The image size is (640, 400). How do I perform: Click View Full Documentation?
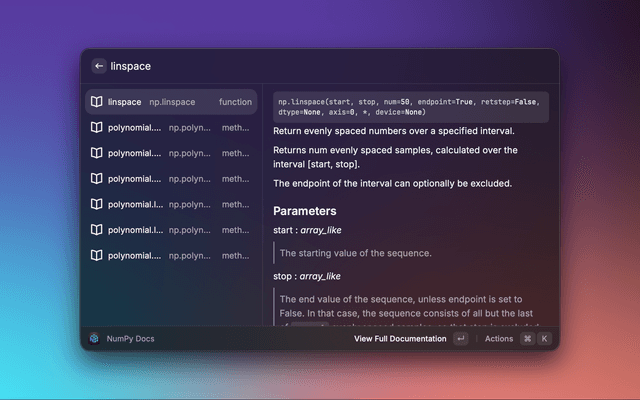(x=400, y=339)
